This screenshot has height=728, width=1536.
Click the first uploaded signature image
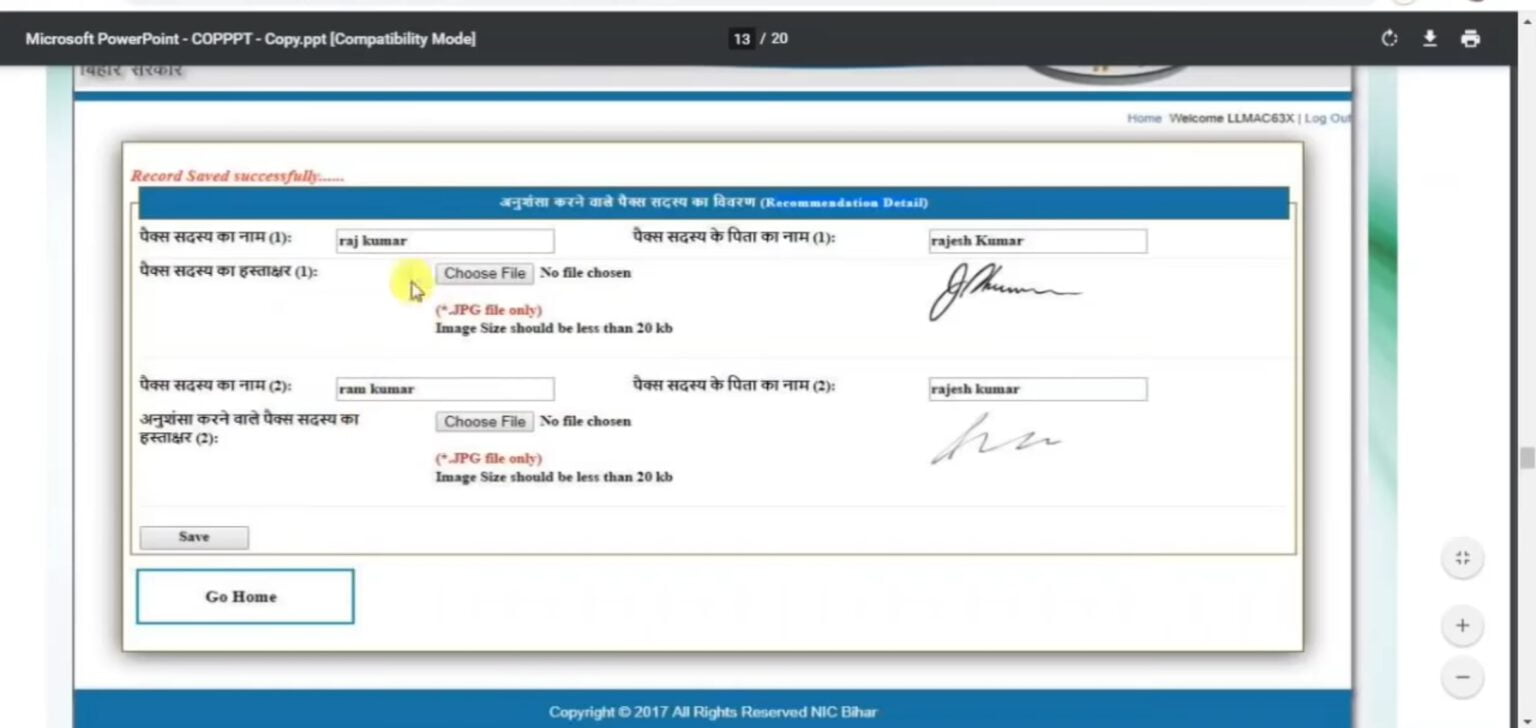(x=1004, y=291)
